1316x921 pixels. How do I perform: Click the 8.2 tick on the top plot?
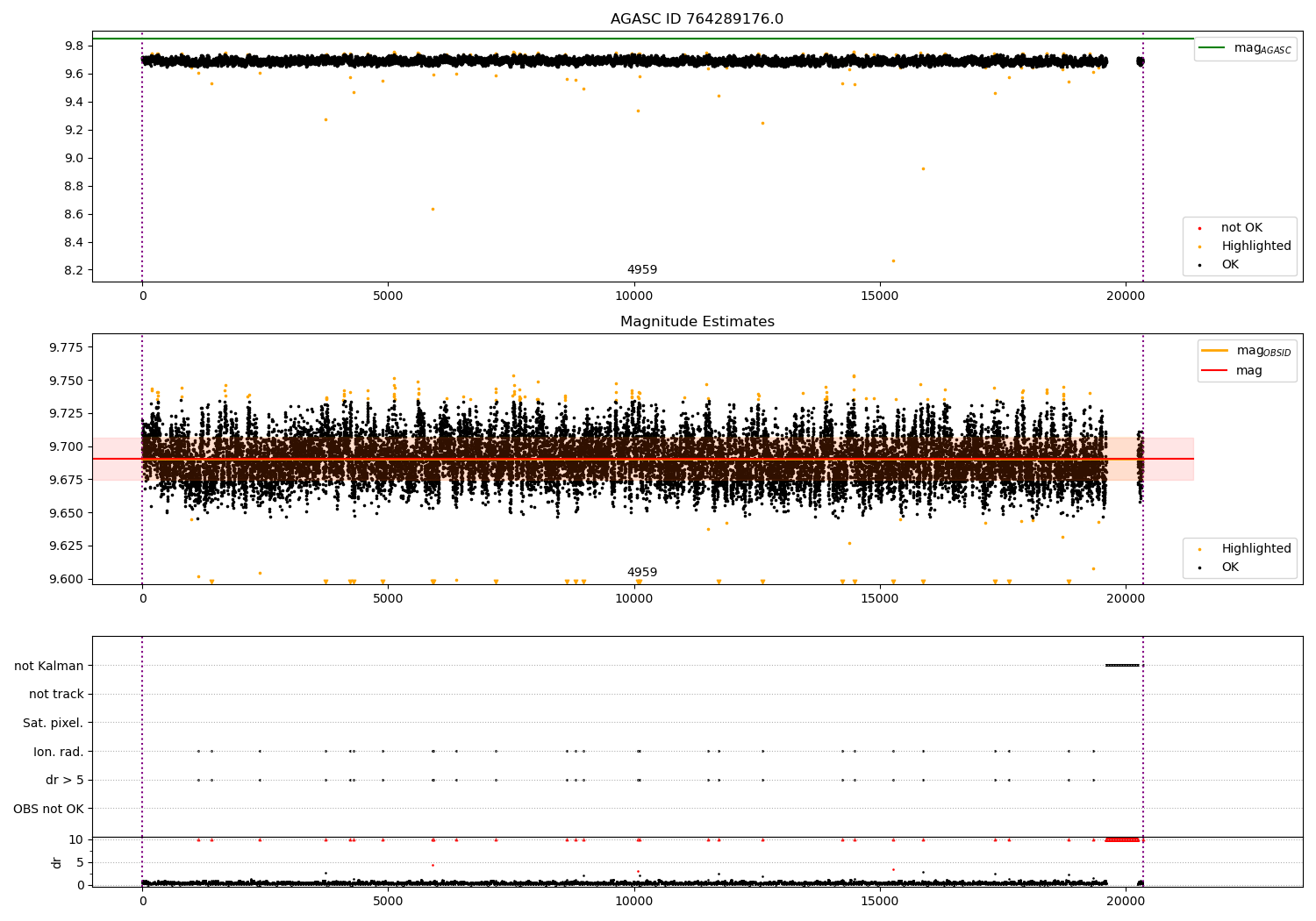click(x=75, y=270)
